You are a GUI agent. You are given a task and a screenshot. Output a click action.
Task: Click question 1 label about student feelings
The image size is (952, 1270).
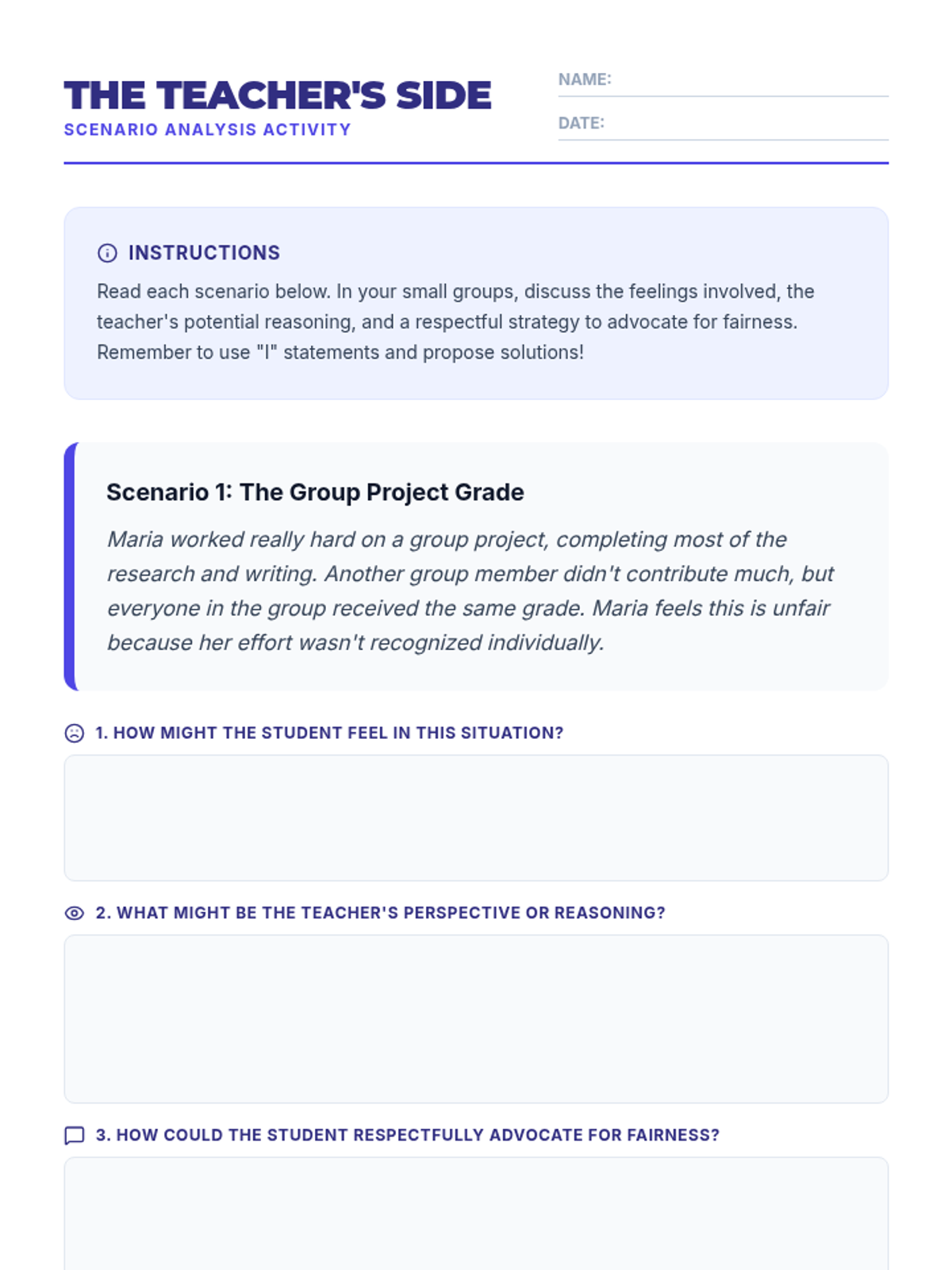pyautogui.click(x=329, y=733)
